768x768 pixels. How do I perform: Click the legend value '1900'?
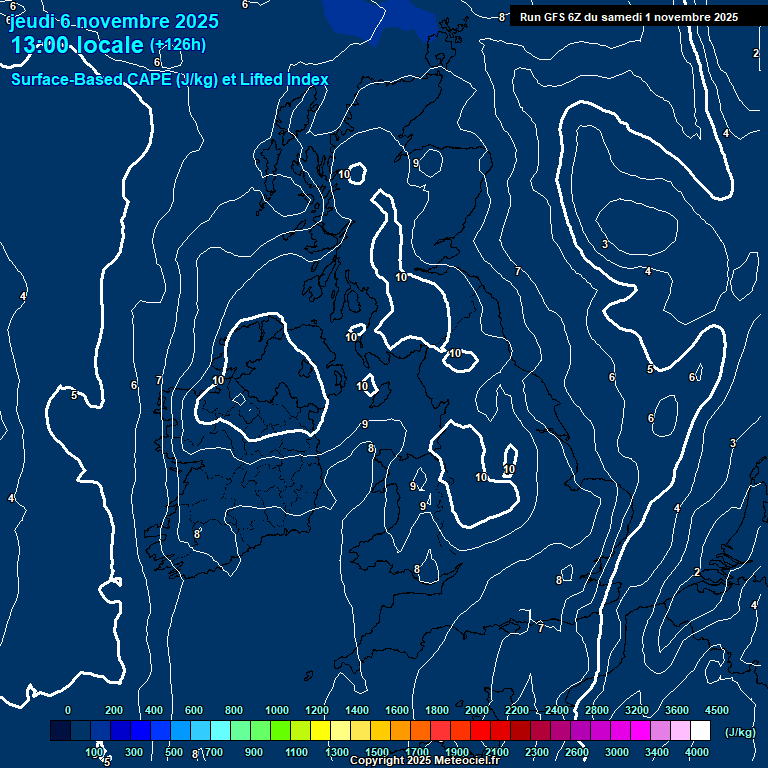[456, 752]
